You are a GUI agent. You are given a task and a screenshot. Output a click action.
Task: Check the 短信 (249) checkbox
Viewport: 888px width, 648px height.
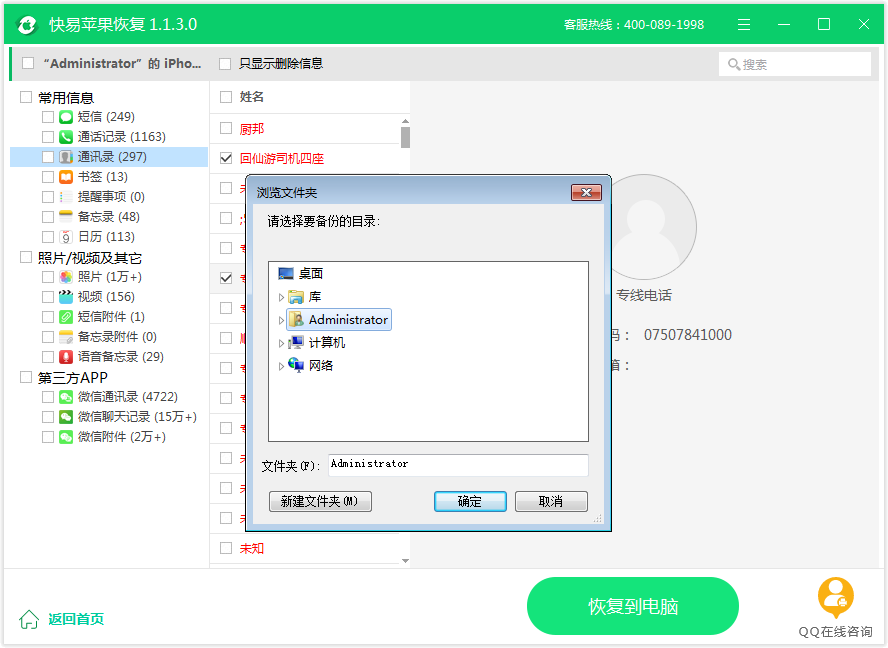48,117
